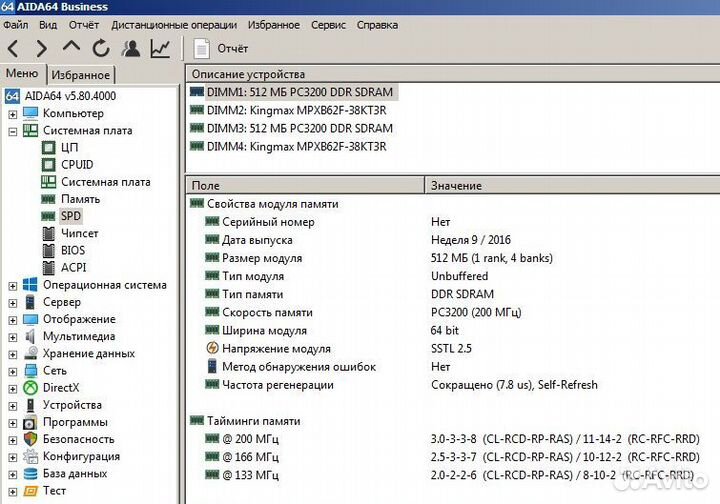Click the Тест benchmark icon
The image size is (720, 504).
[x=30, y=491]
